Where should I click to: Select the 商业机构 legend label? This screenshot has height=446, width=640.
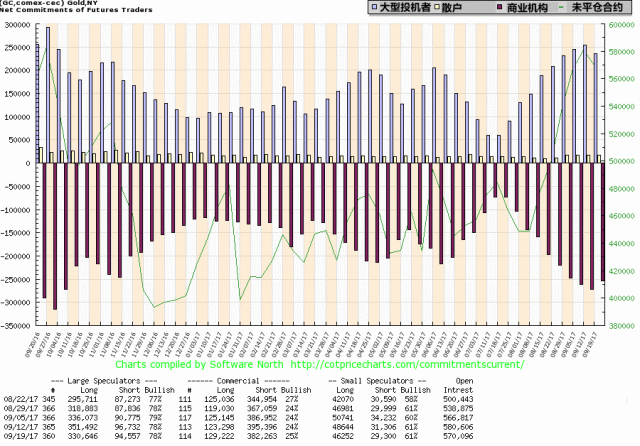527,7
